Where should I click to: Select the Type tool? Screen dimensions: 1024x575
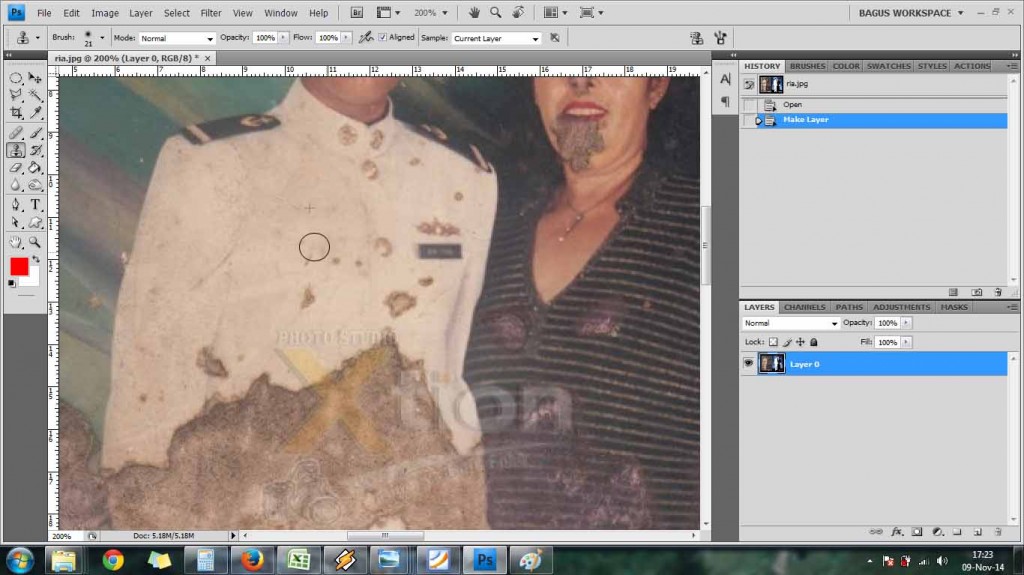pyautogui.click(x=35, y=205)
